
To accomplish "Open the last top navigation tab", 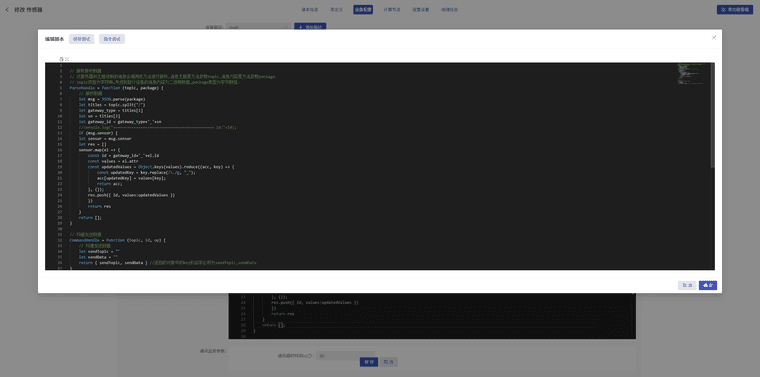I will [449, 10].
